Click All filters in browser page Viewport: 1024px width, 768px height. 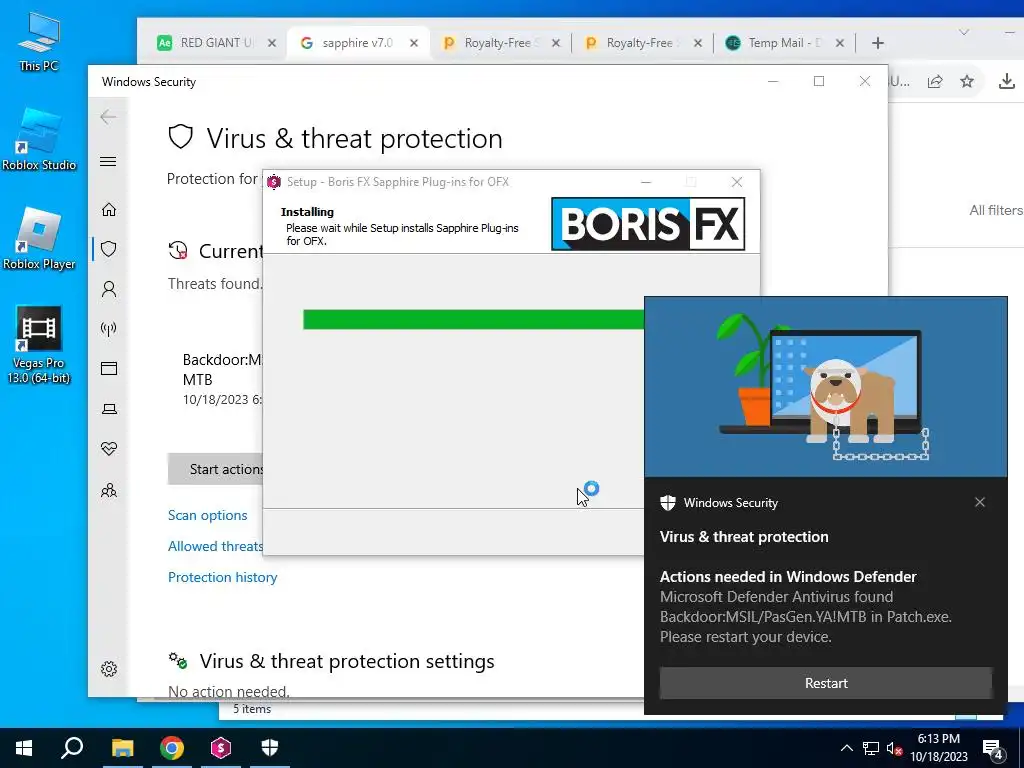[996, 210]
